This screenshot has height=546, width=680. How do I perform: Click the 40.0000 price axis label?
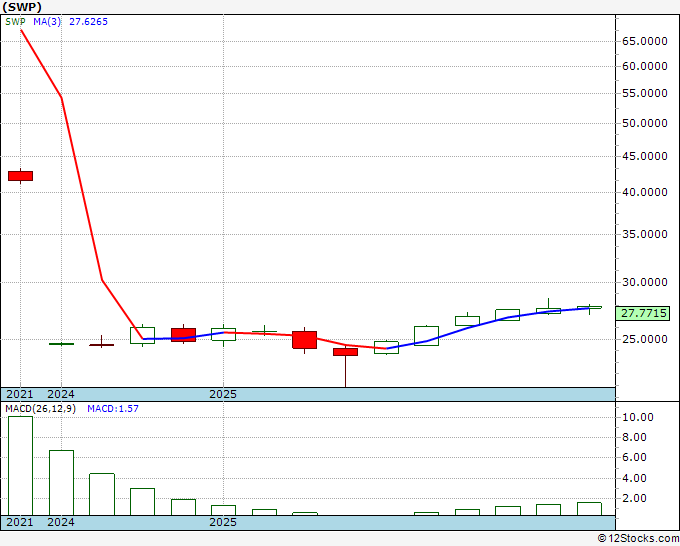point(645,192)
